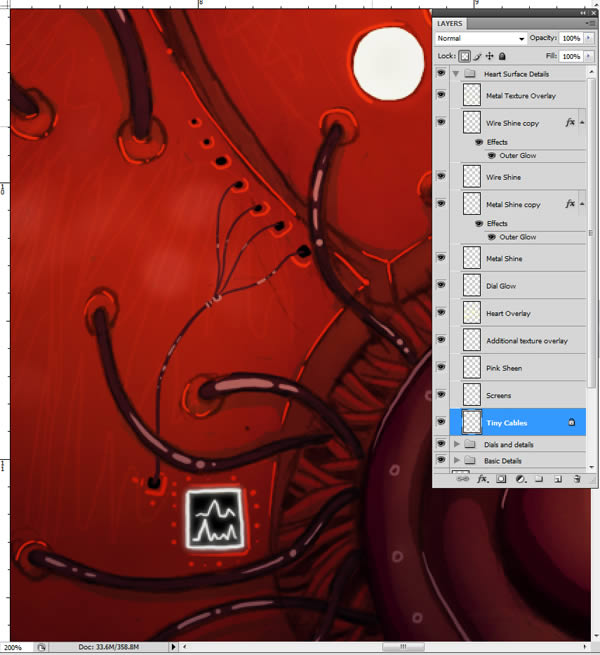The width and height of the screenshot is (600, 655).
Task: Toggle Outer Glow effect on Wire Shine copy
Action: click(492, 155)
